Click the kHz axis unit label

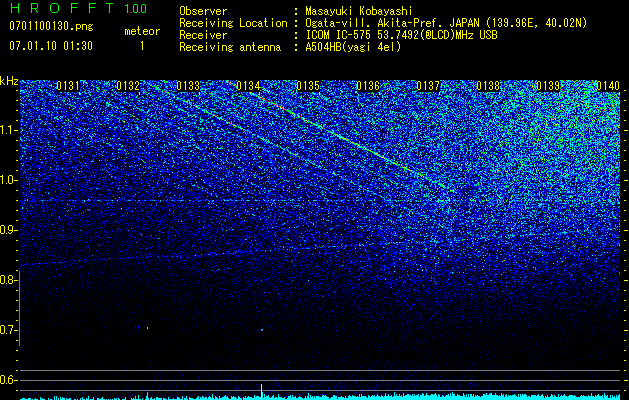coord(9,81)
